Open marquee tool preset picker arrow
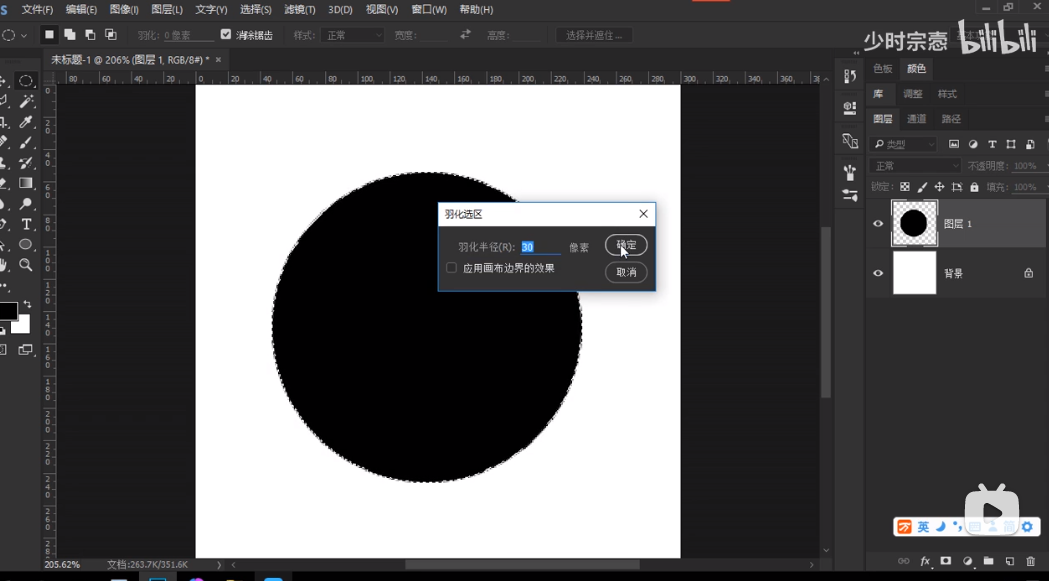The width and height of the screenshot is (1049, 581). tap(24, 35)
